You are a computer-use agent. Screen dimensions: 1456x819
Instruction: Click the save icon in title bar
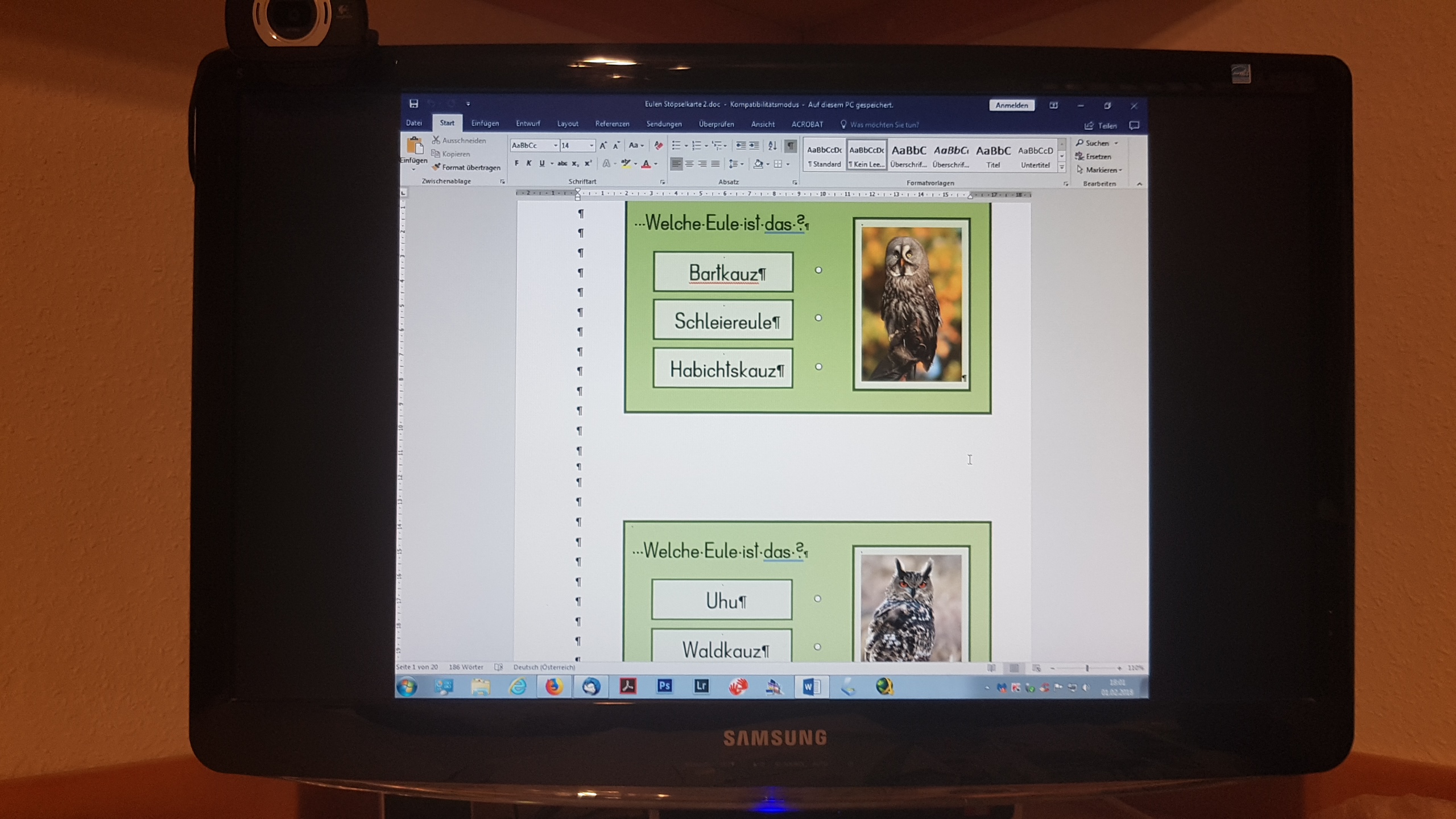click(413, 104)
